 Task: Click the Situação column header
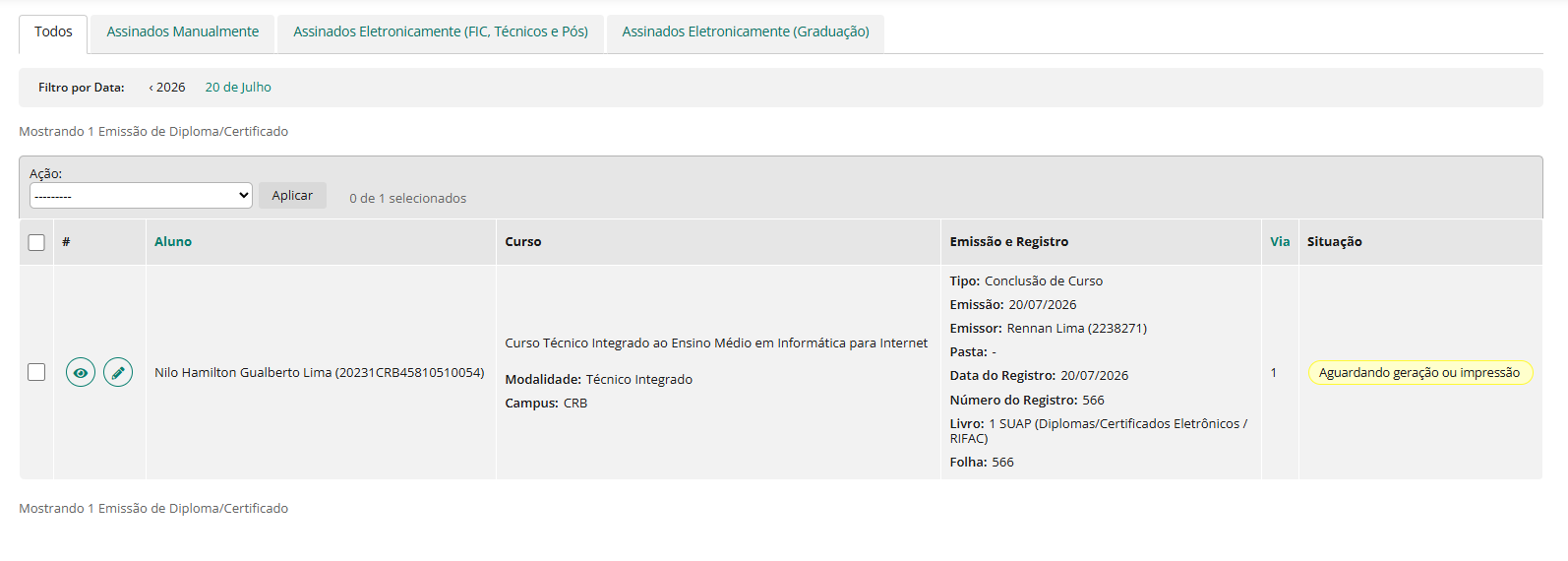(x=1335, y=242)
